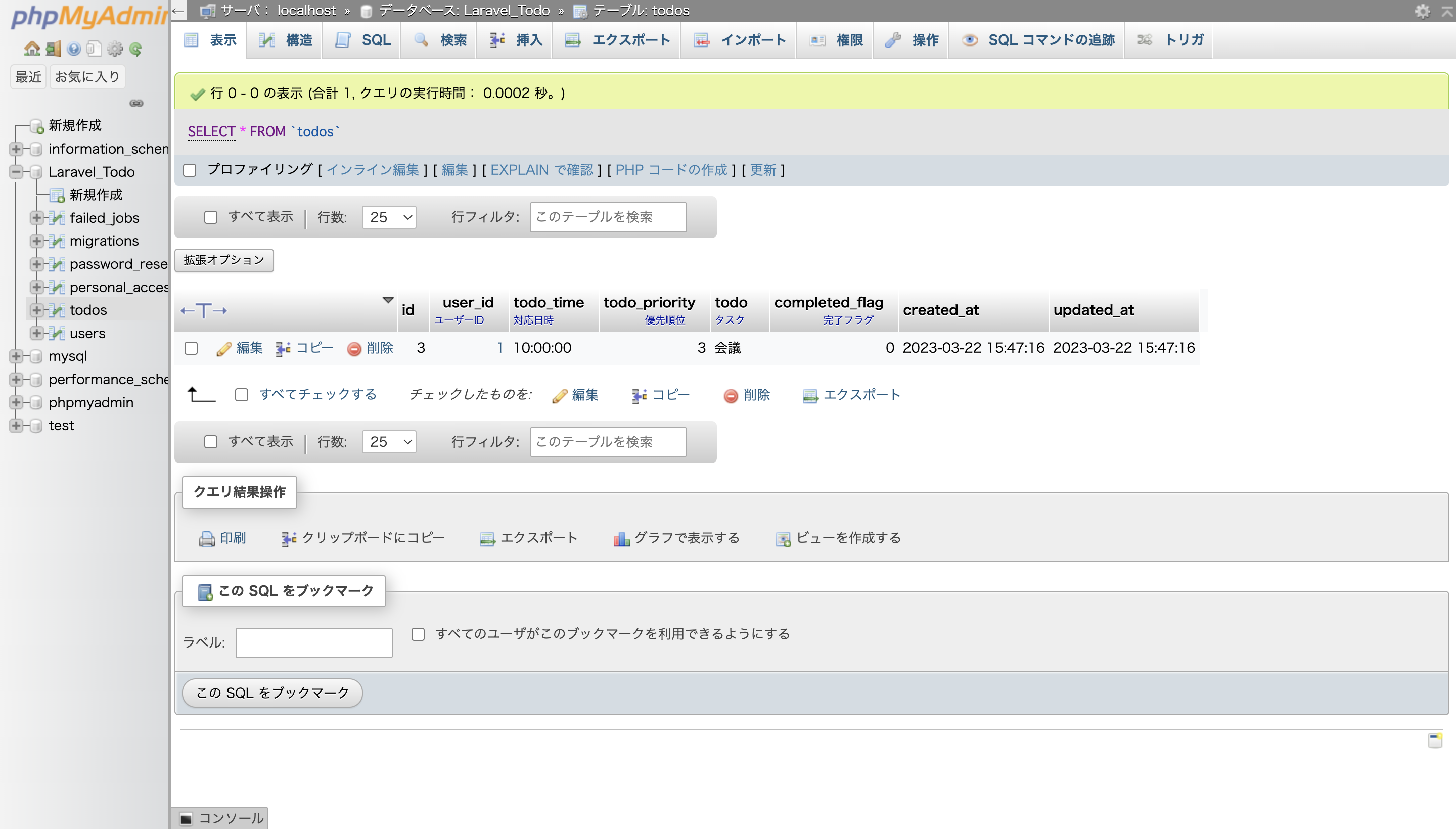Click the EXPLAIN で確認 link
The height and width of the screenshot is (829, 1456).
[x=541, y=170]
